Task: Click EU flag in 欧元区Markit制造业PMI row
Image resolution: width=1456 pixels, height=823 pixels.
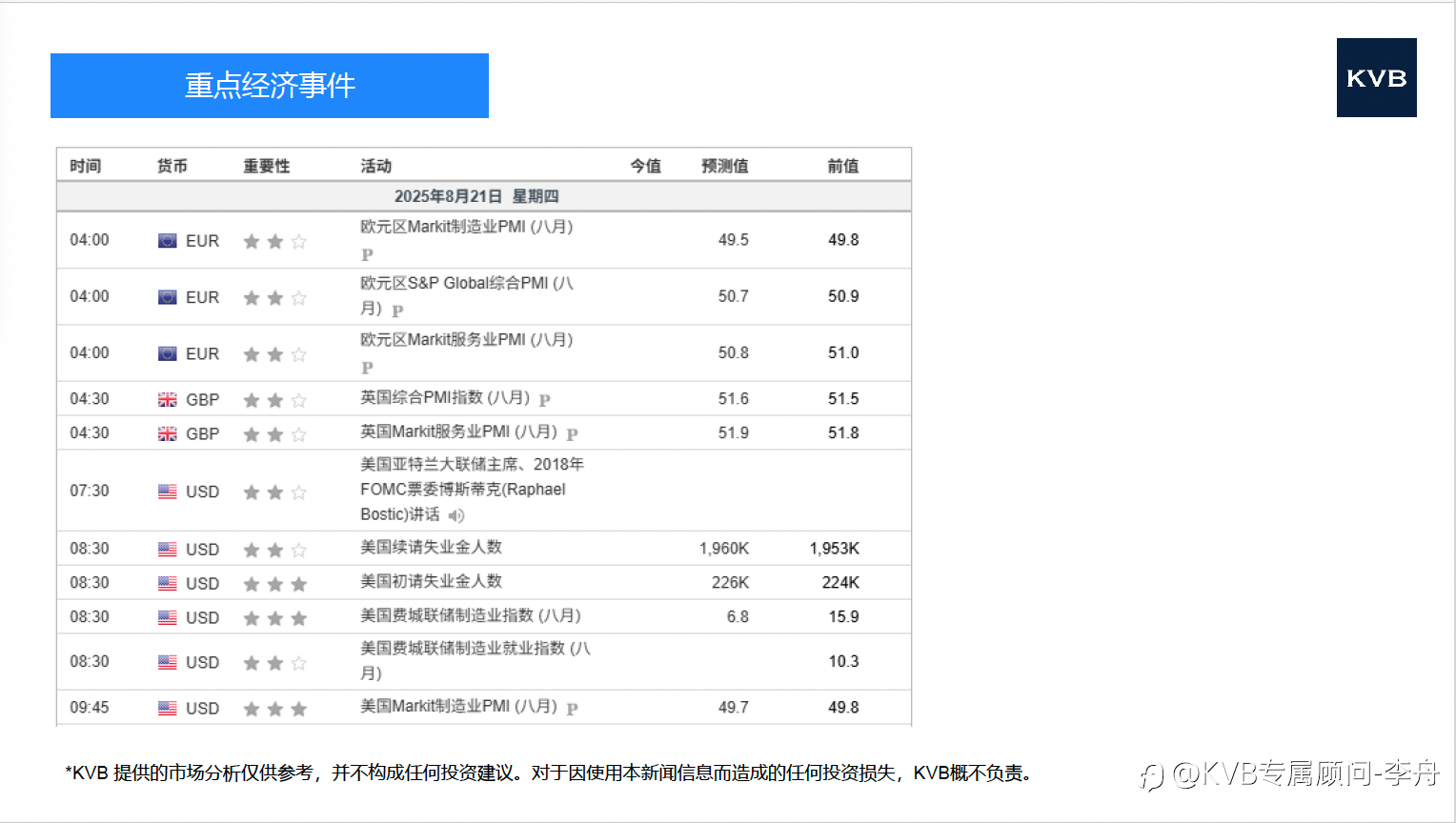Action: 168,241
